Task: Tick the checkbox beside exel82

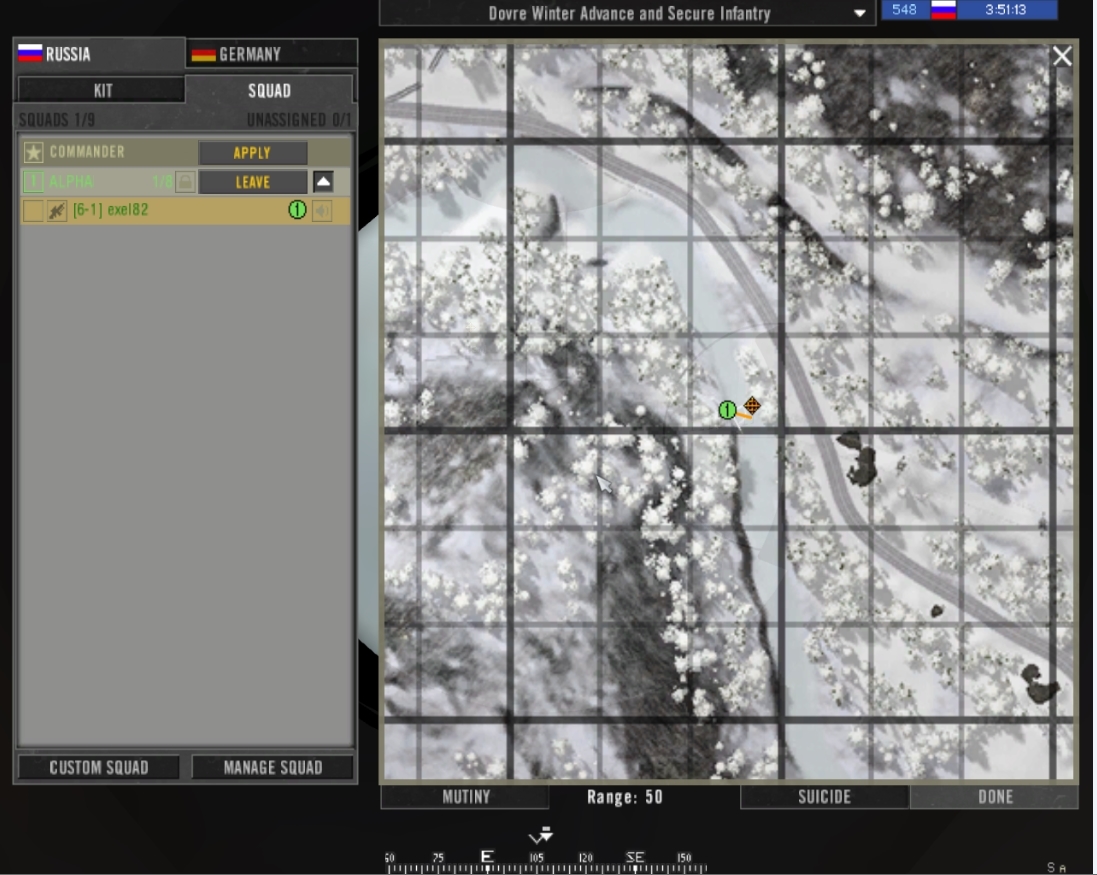Action: 33,210
